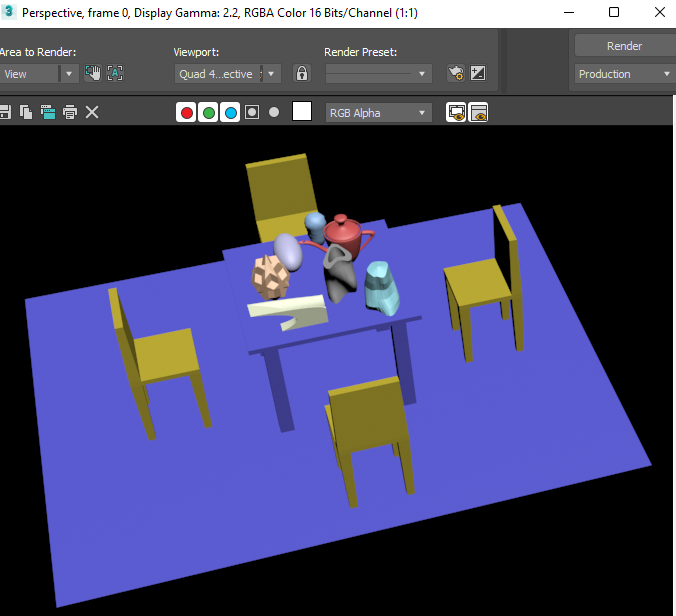Screen dimensions: 676x616
Task: Click the 3ds Max window icon
Action: click(9, 12)
